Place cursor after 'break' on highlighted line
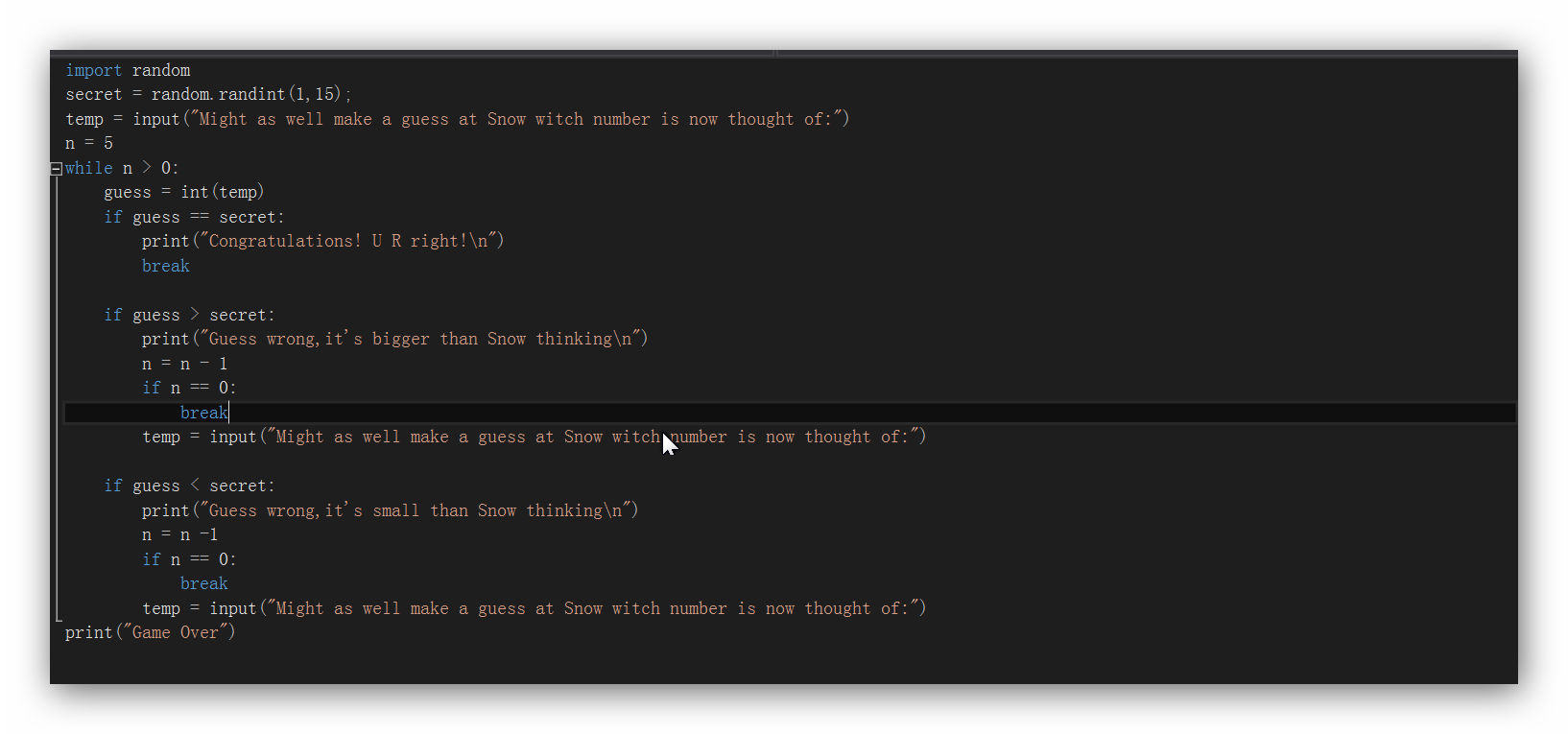1568x734 pixels. (229, 413)
